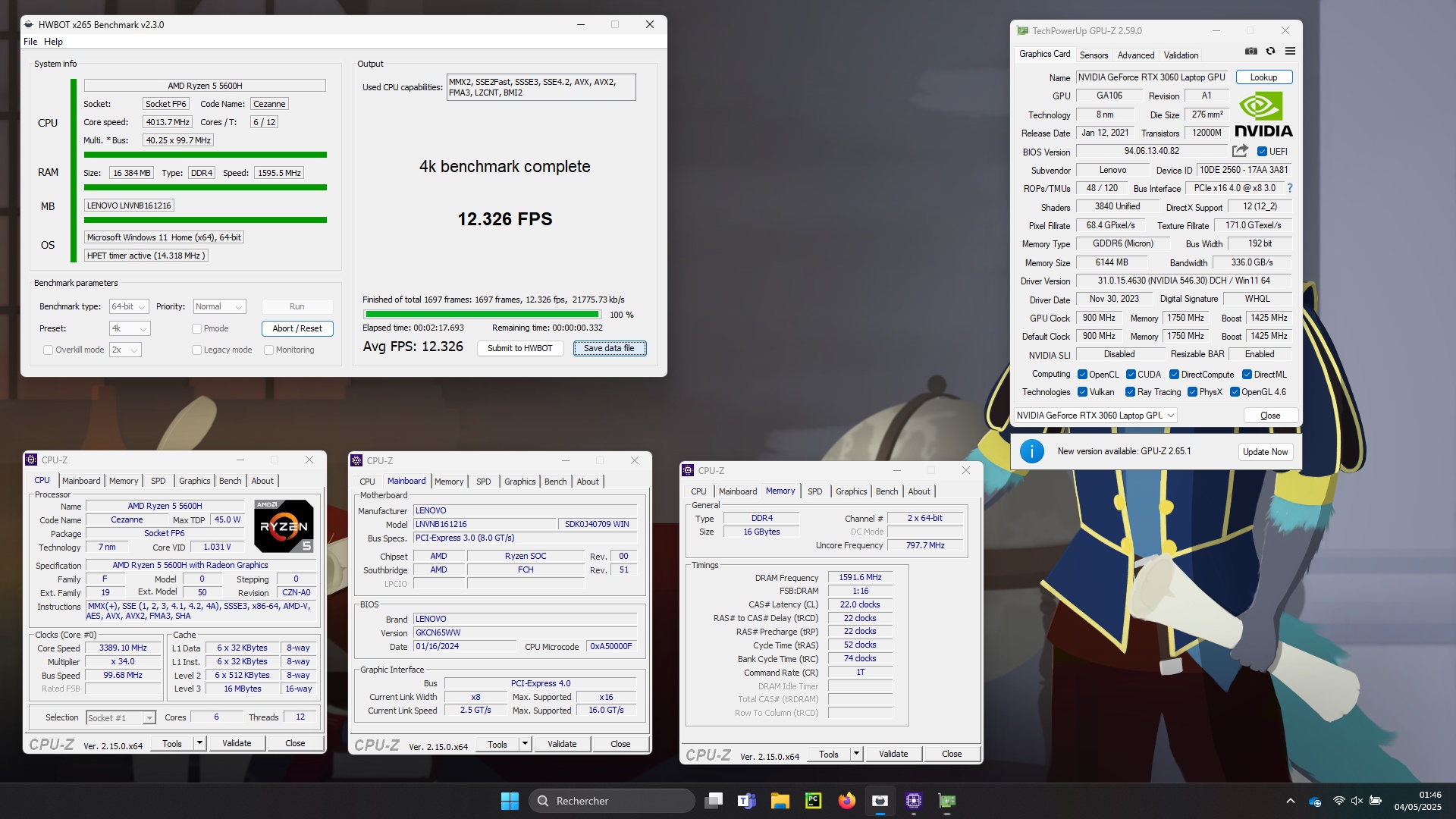Click the green RAM indicator bar
The width and height of the screenshot is (1456, 819).
tap(205, 187)
